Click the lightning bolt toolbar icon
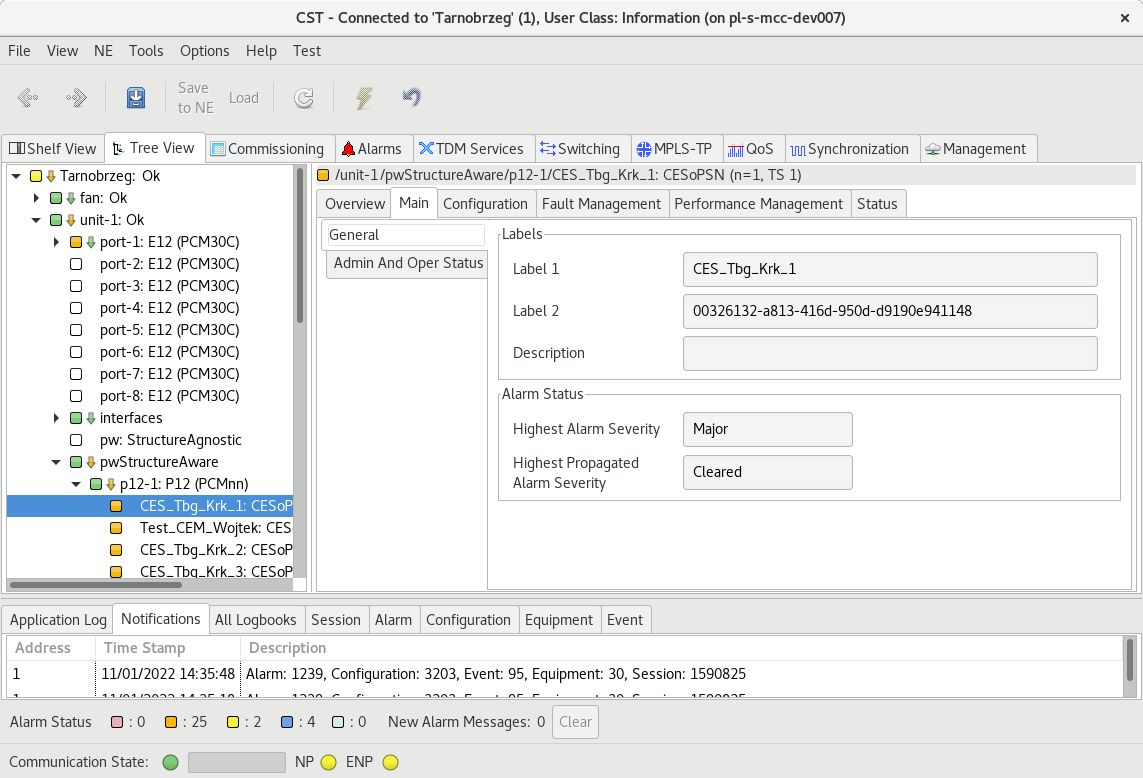Screen dimensions: 1143x778 point(365,98)
